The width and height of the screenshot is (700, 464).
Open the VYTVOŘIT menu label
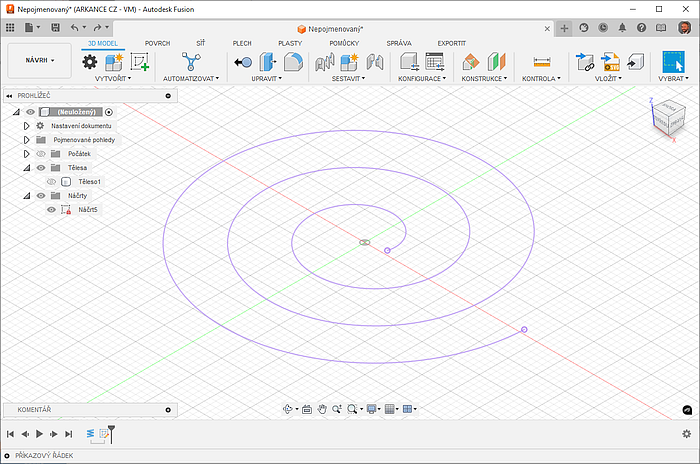click(115, 78)
